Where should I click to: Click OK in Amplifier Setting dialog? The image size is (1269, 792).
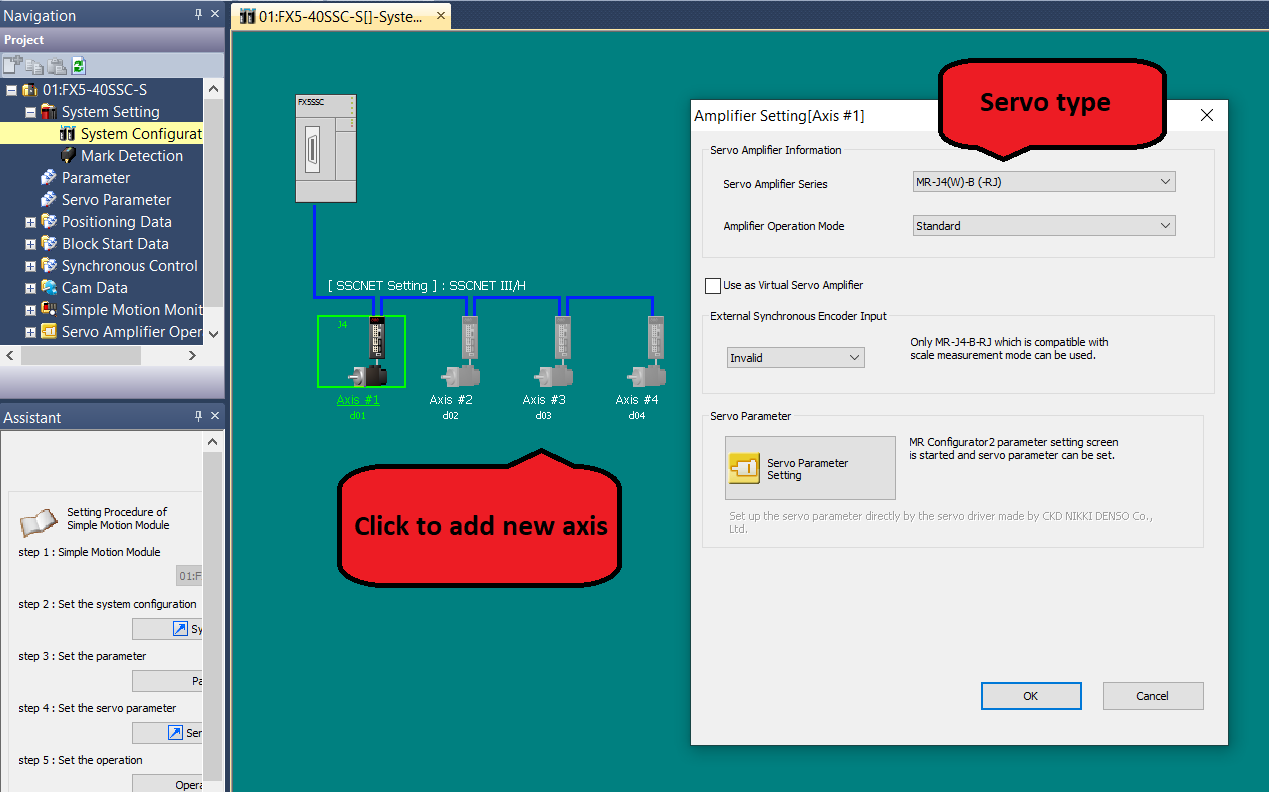click(x=1031, y=696)
